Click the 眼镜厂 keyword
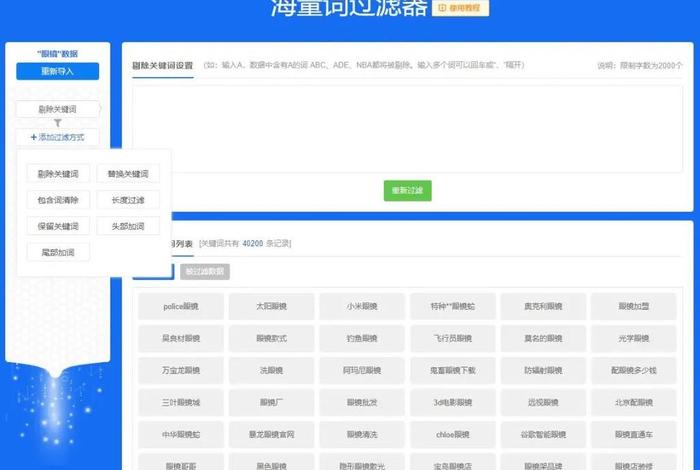 pyautogui.click(x=271, y=402)
